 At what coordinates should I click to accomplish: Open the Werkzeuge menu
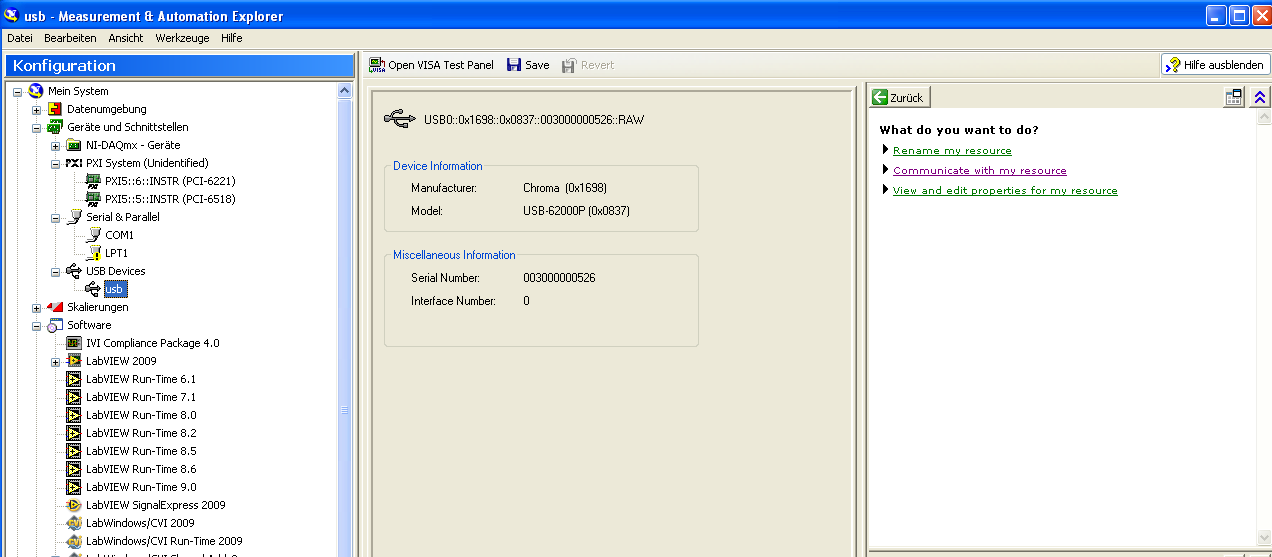182,38
